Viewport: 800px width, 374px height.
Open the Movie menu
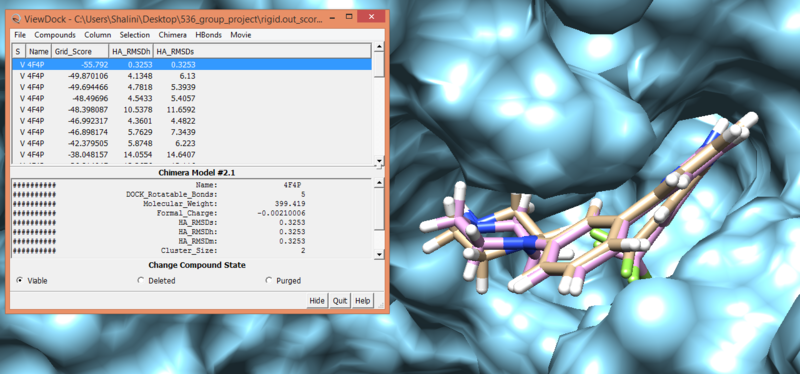(241, 35)
